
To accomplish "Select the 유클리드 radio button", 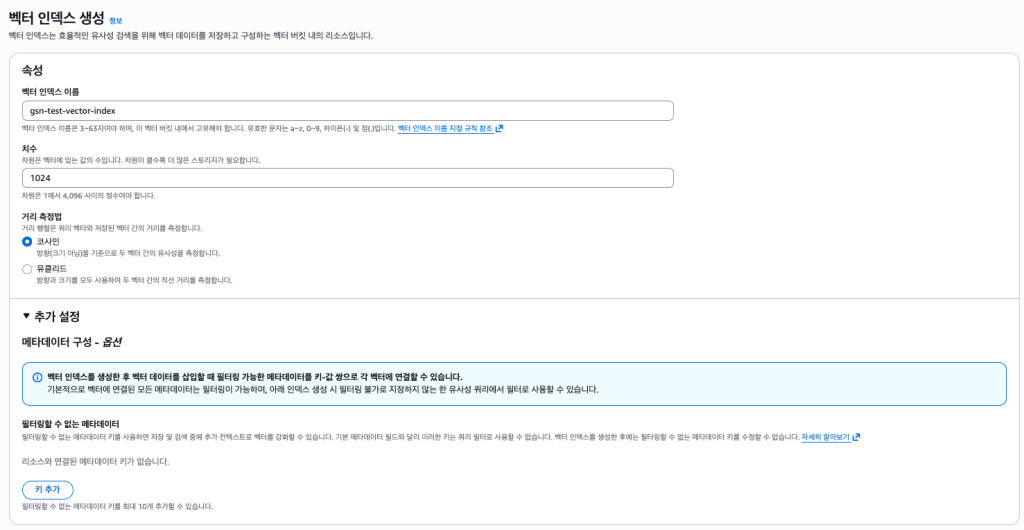I will pyautogui.click(x=27, y=269).
